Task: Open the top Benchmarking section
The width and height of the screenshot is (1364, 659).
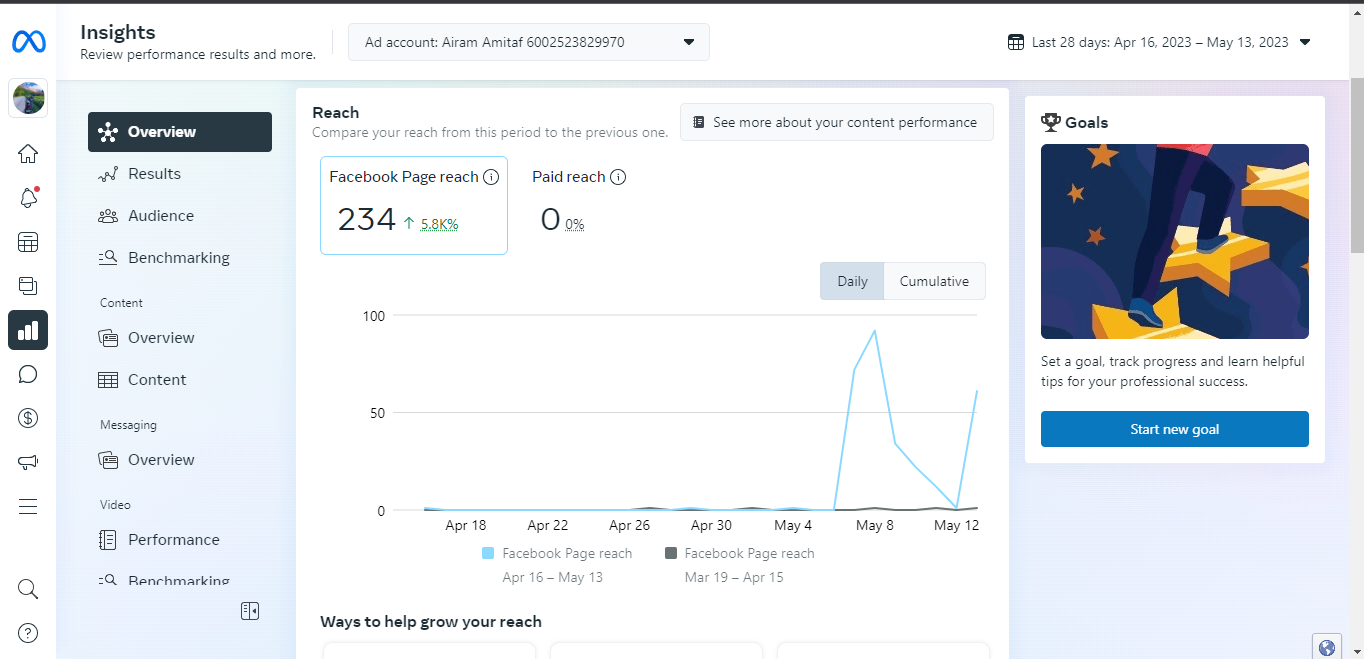Action: pyautogui.click(x=180, y=258)
